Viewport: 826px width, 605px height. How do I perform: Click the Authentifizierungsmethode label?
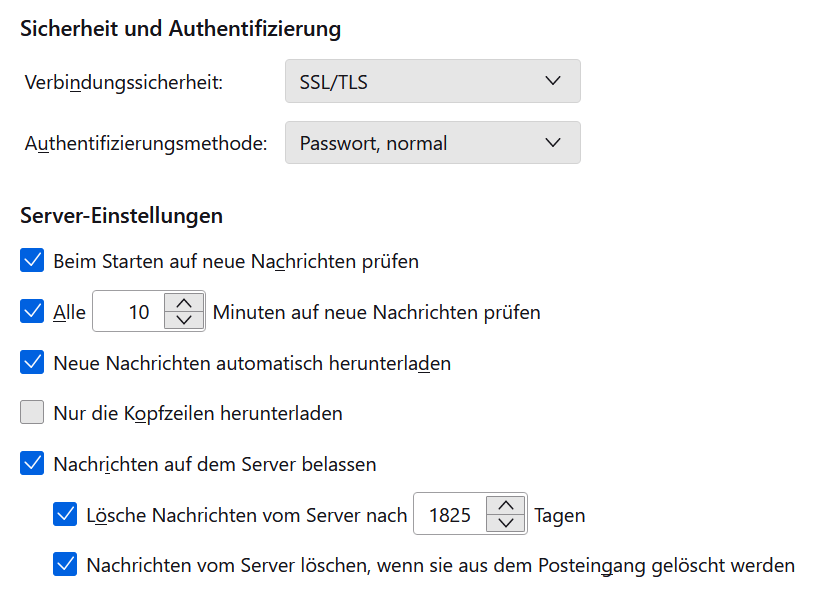coord(146,143)
